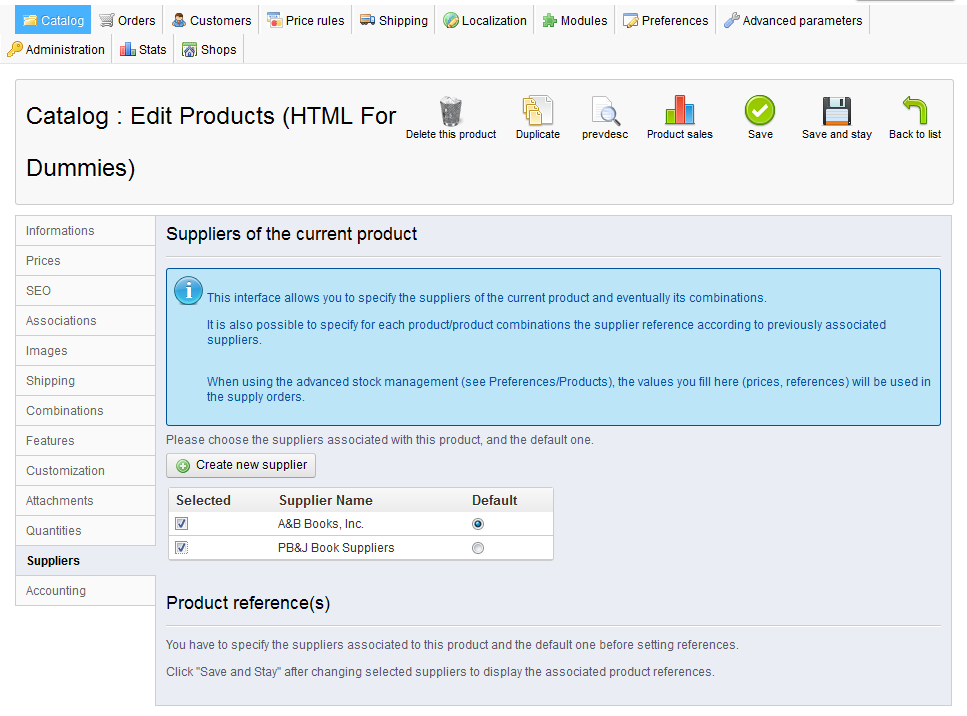Open the prevdesc preview icon

pos(605,111)
